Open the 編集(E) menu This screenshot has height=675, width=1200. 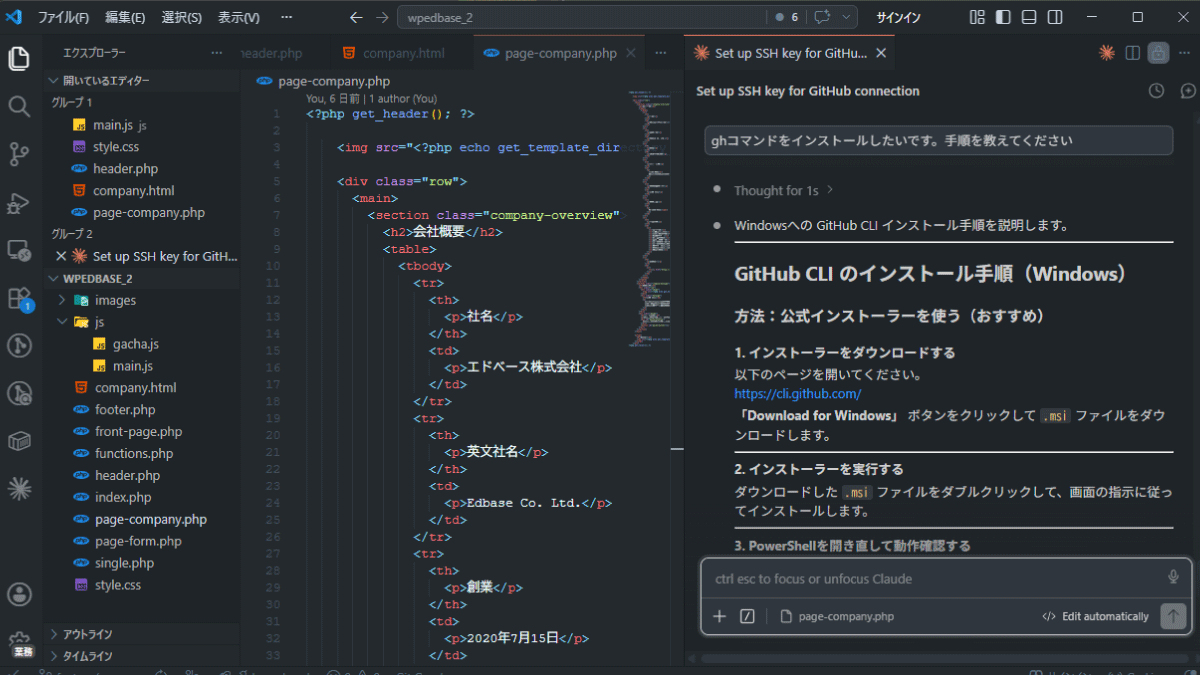pos(125,17)
